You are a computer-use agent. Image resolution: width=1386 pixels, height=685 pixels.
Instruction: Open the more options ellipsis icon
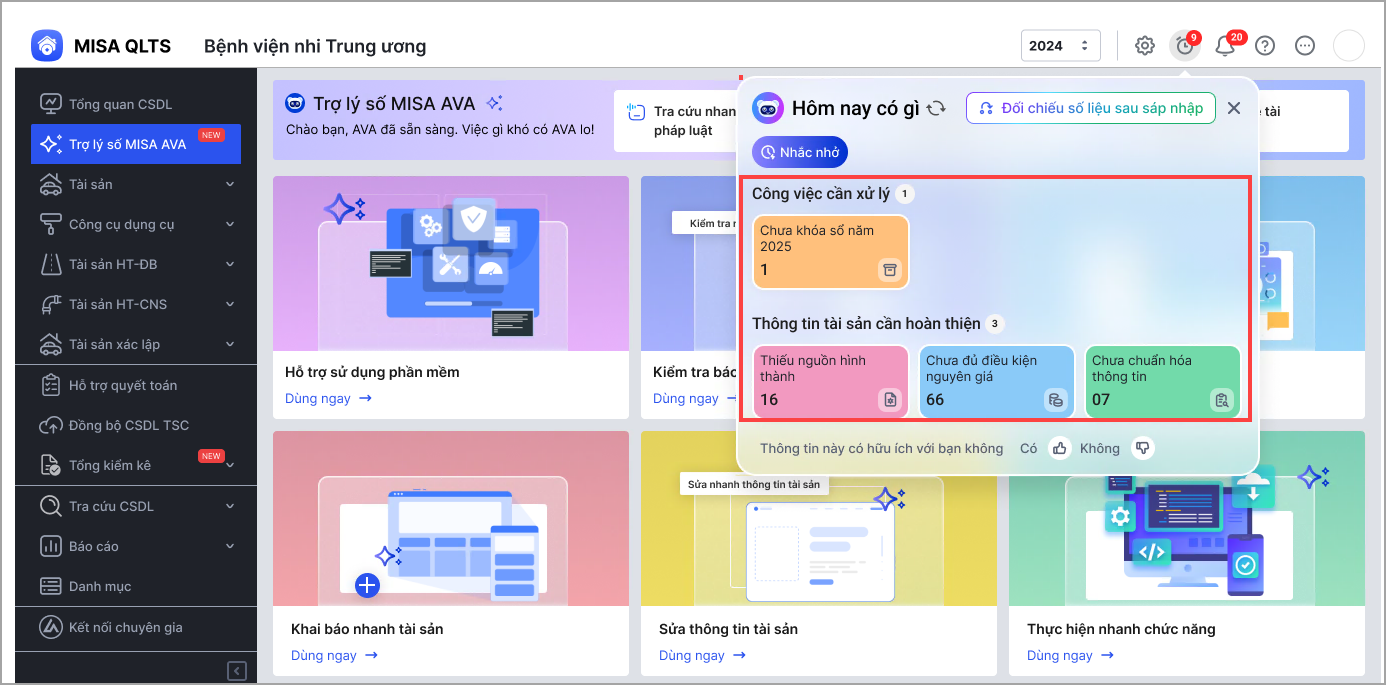(1305, 46)
